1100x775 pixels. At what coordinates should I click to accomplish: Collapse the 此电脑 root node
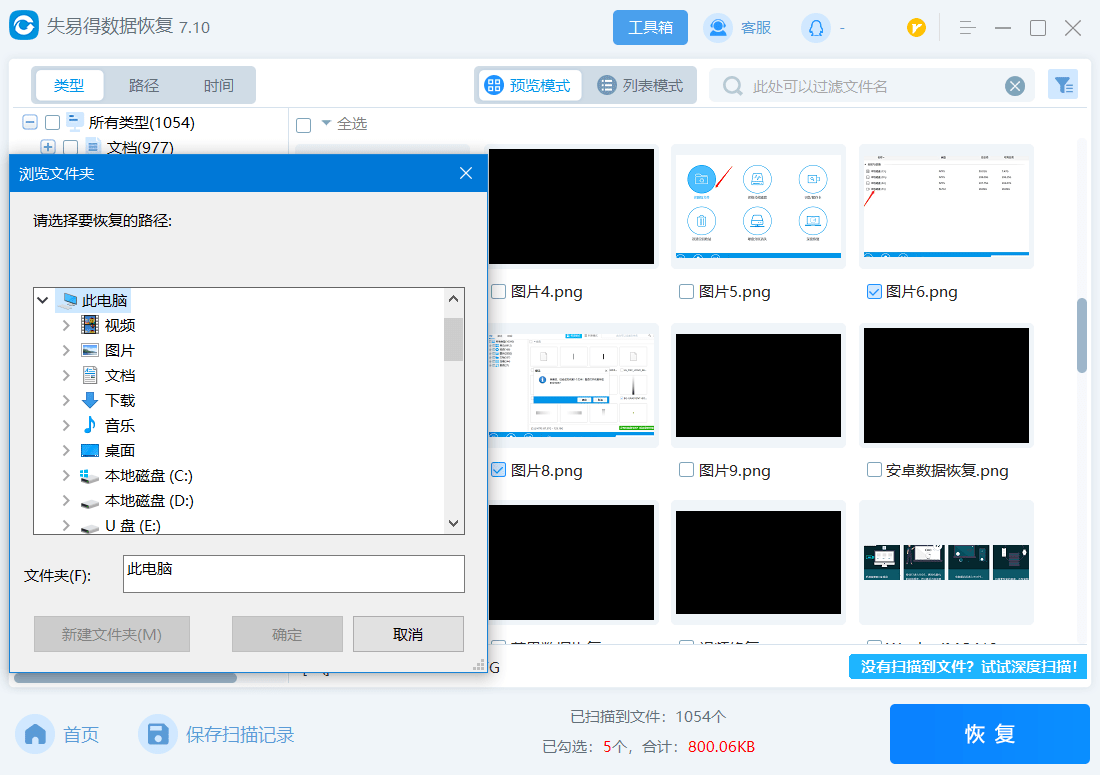(x=43, y=300)
